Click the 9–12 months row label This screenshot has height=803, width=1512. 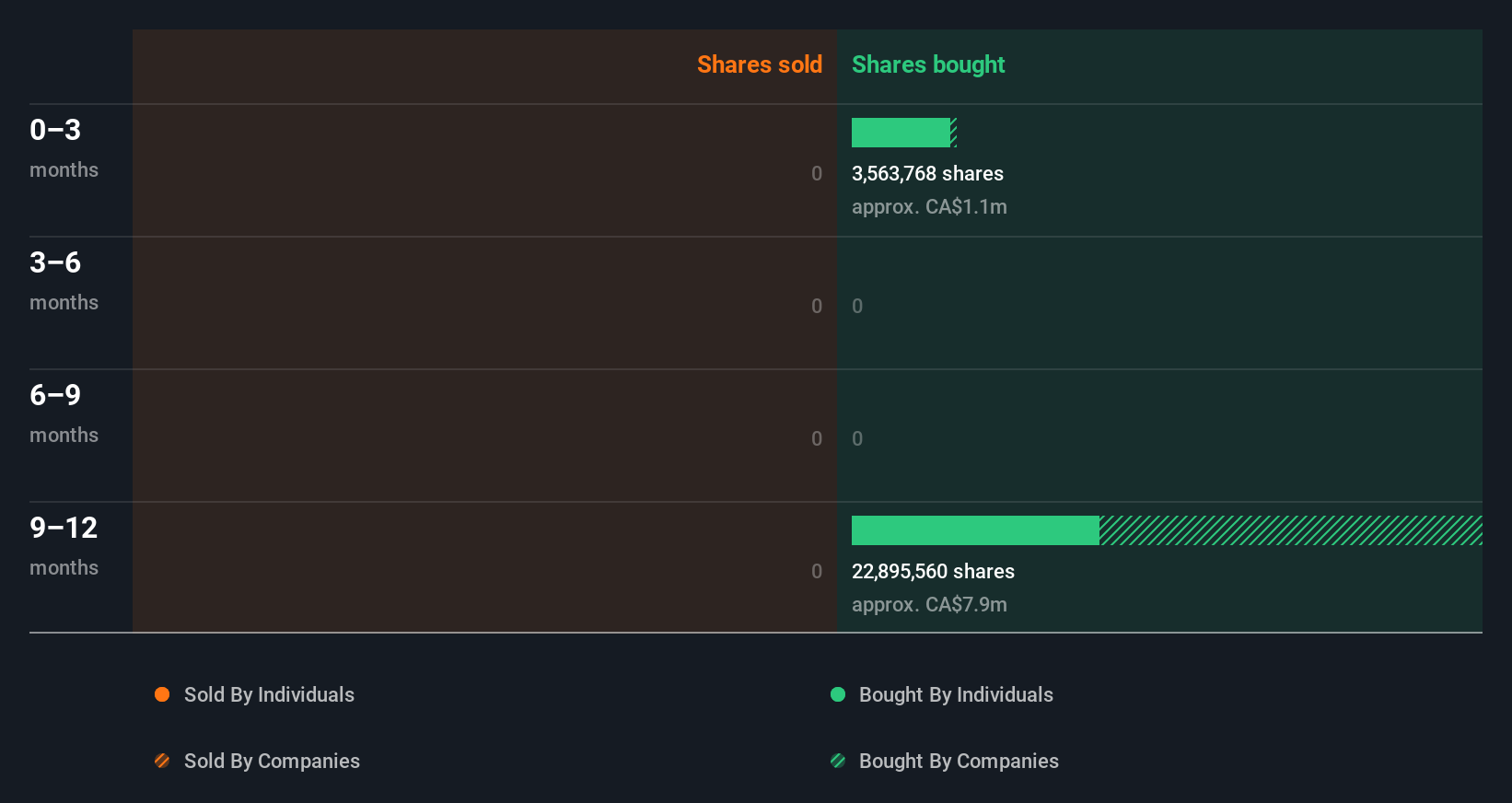click(x=64, y=546)
